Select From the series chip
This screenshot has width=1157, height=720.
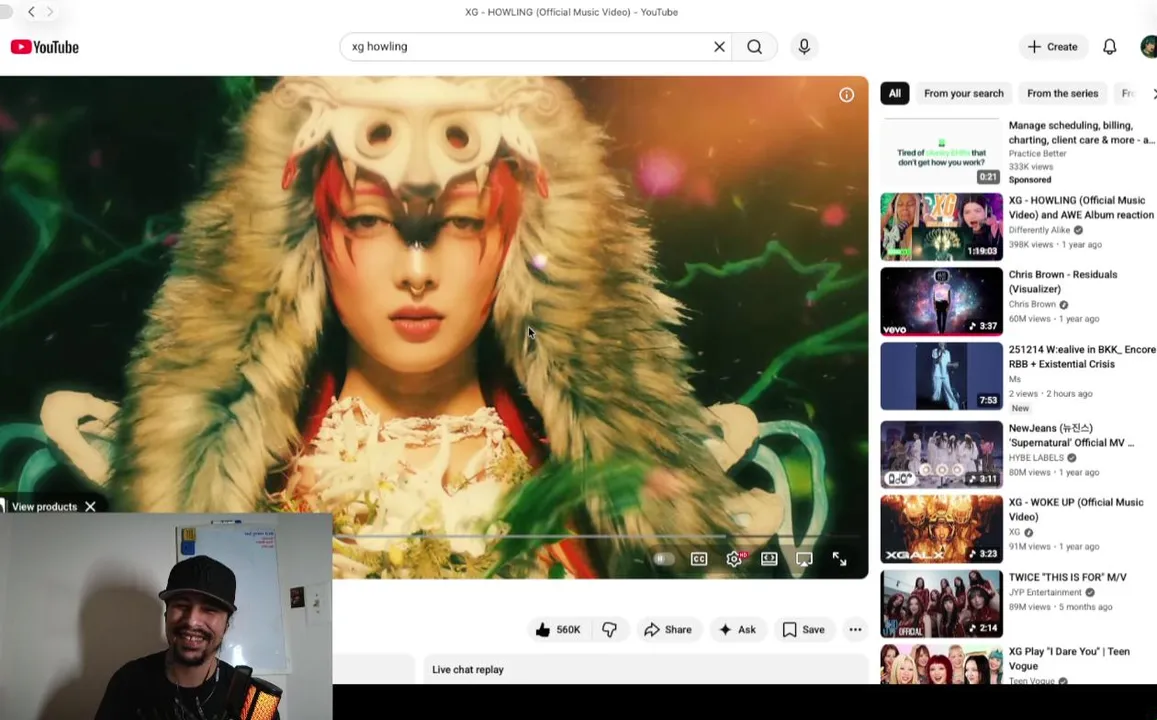(x=1063, y=94)
